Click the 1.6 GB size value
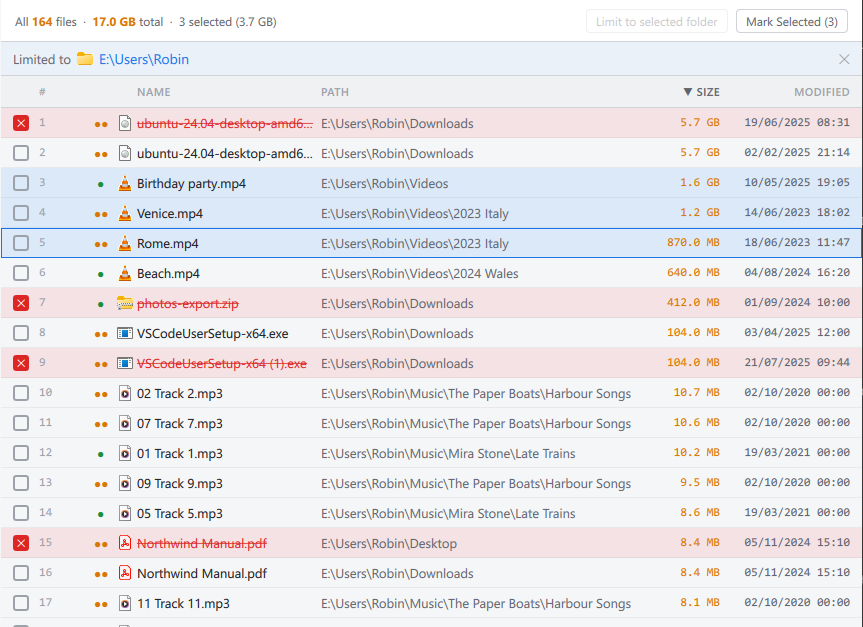The width and height of the screenshot is (863, 627). coord(700,182)
